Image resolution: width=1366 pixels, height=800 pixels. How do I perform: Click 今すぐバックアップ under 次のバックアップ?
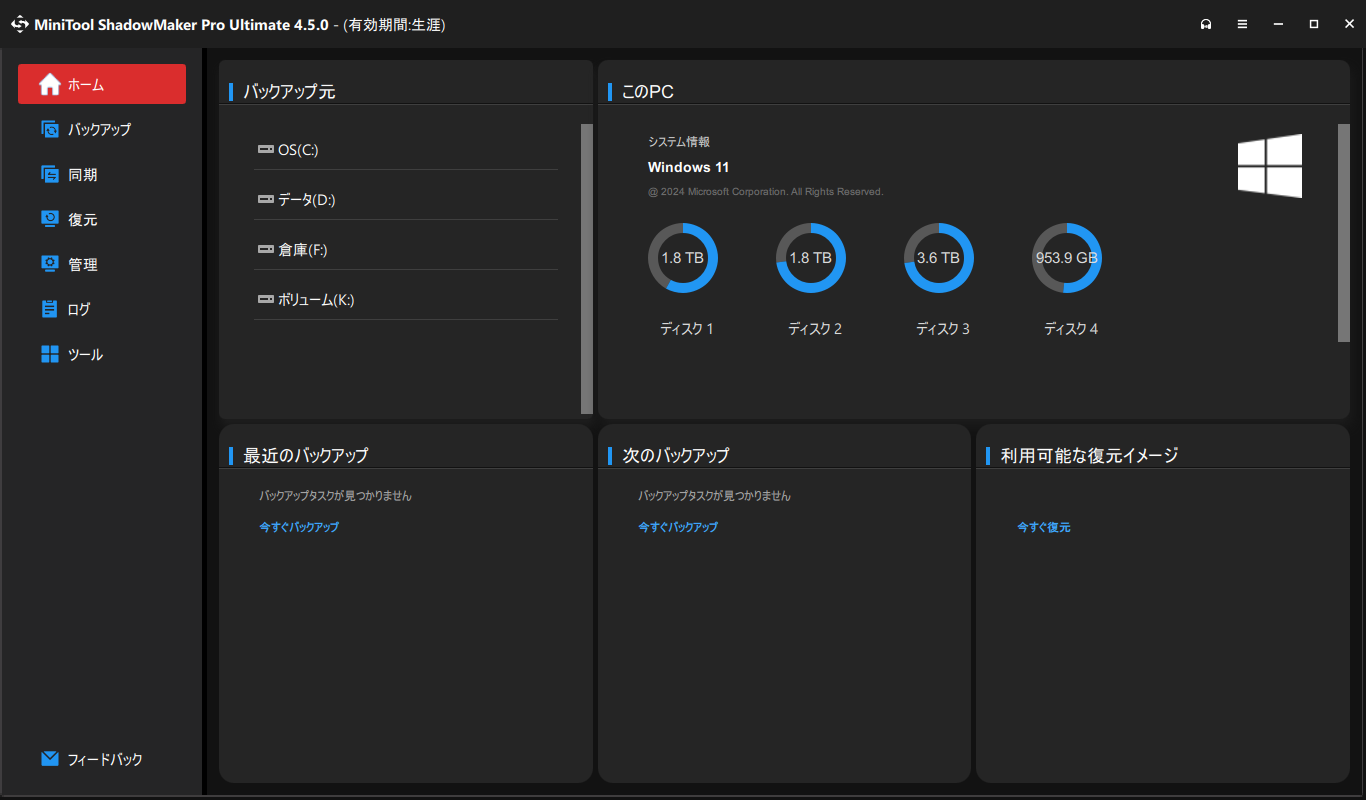[x=678, y=527]
